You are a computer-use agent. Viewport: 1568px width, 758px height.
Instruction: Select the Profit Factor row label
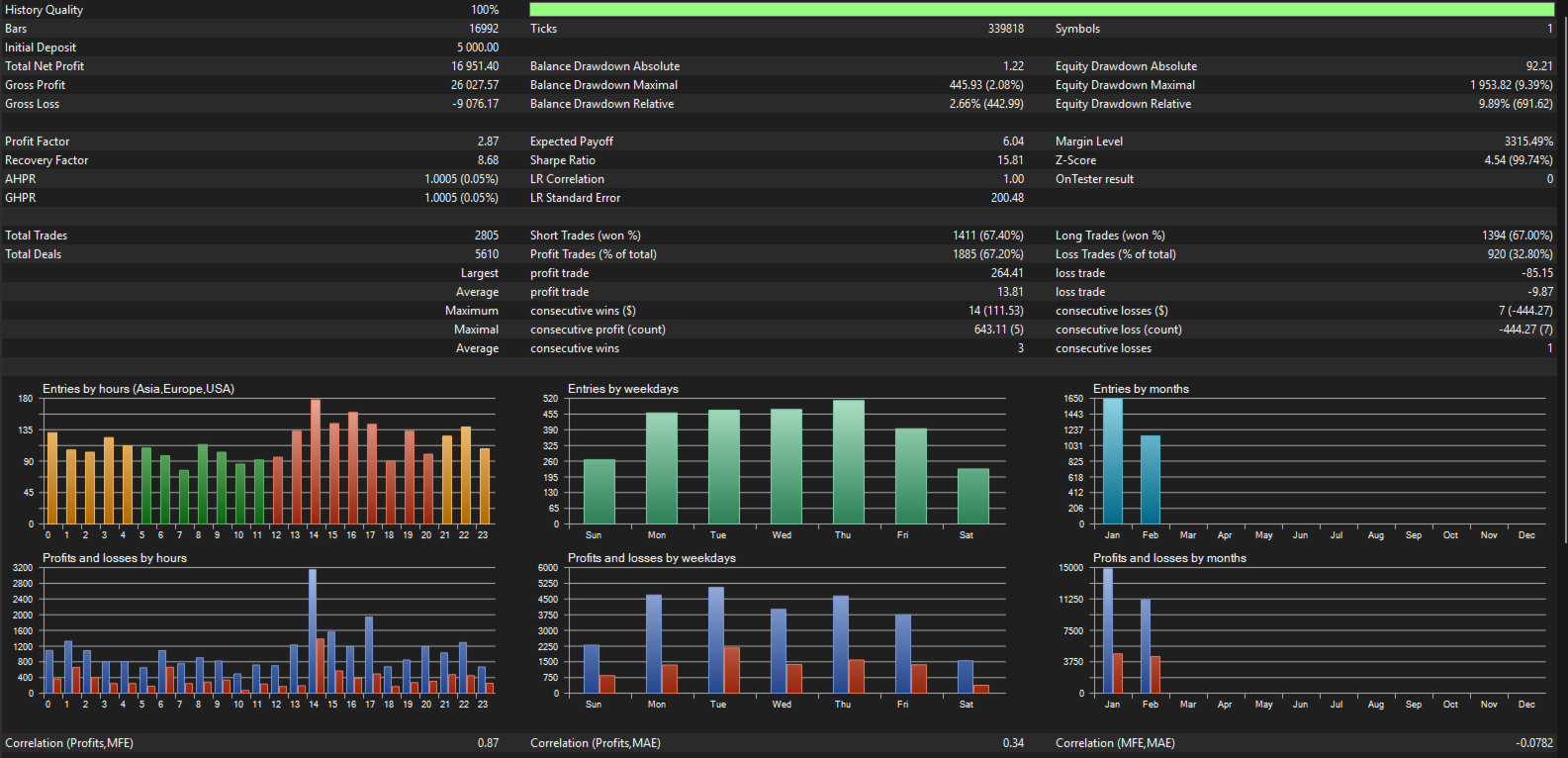pos(38,142)
